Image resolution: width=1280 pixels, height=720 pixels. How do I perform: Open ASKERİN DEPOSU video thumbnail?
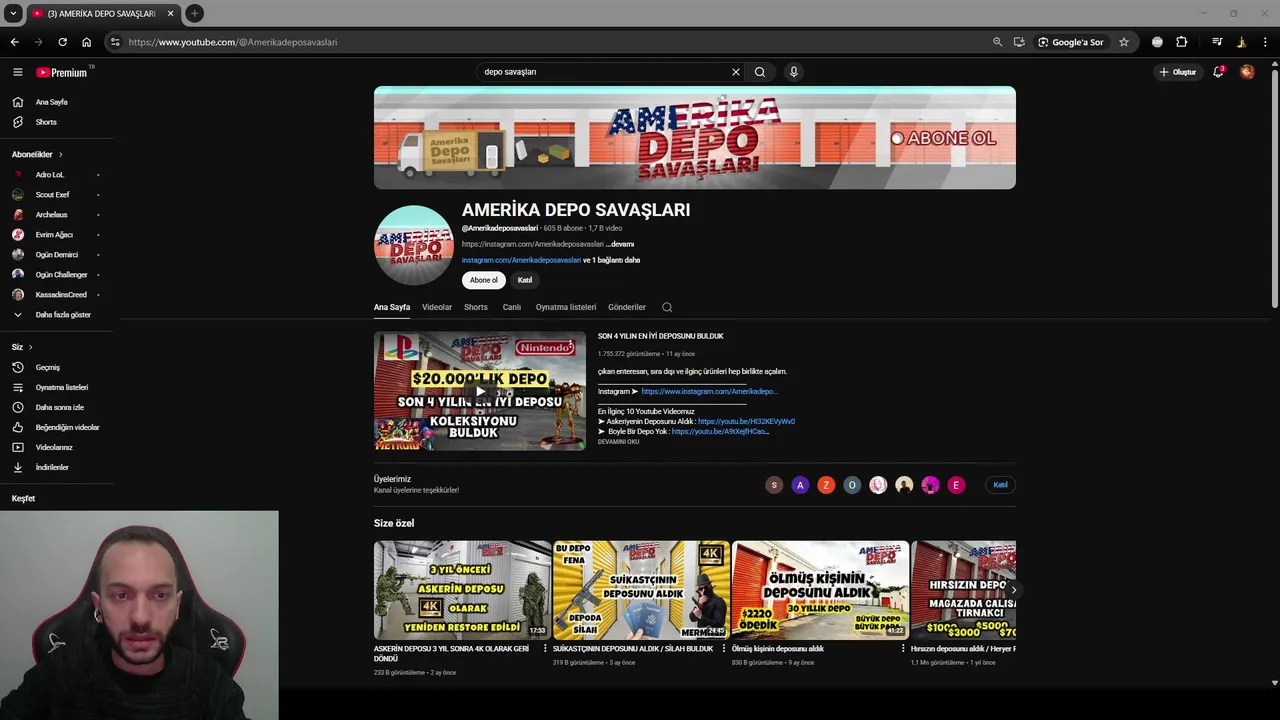[x=462, y=590]
